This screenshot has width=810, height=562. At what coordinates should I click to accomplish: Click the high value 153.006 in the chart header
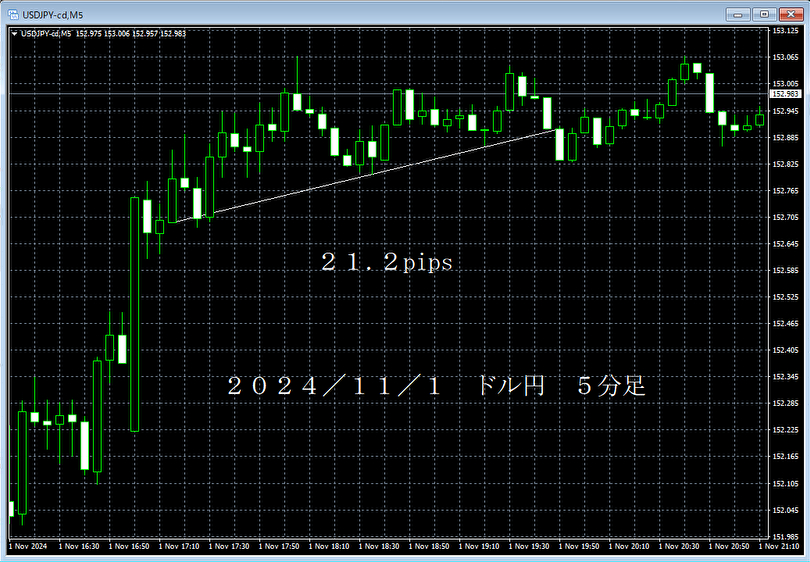tap(117, 34)
